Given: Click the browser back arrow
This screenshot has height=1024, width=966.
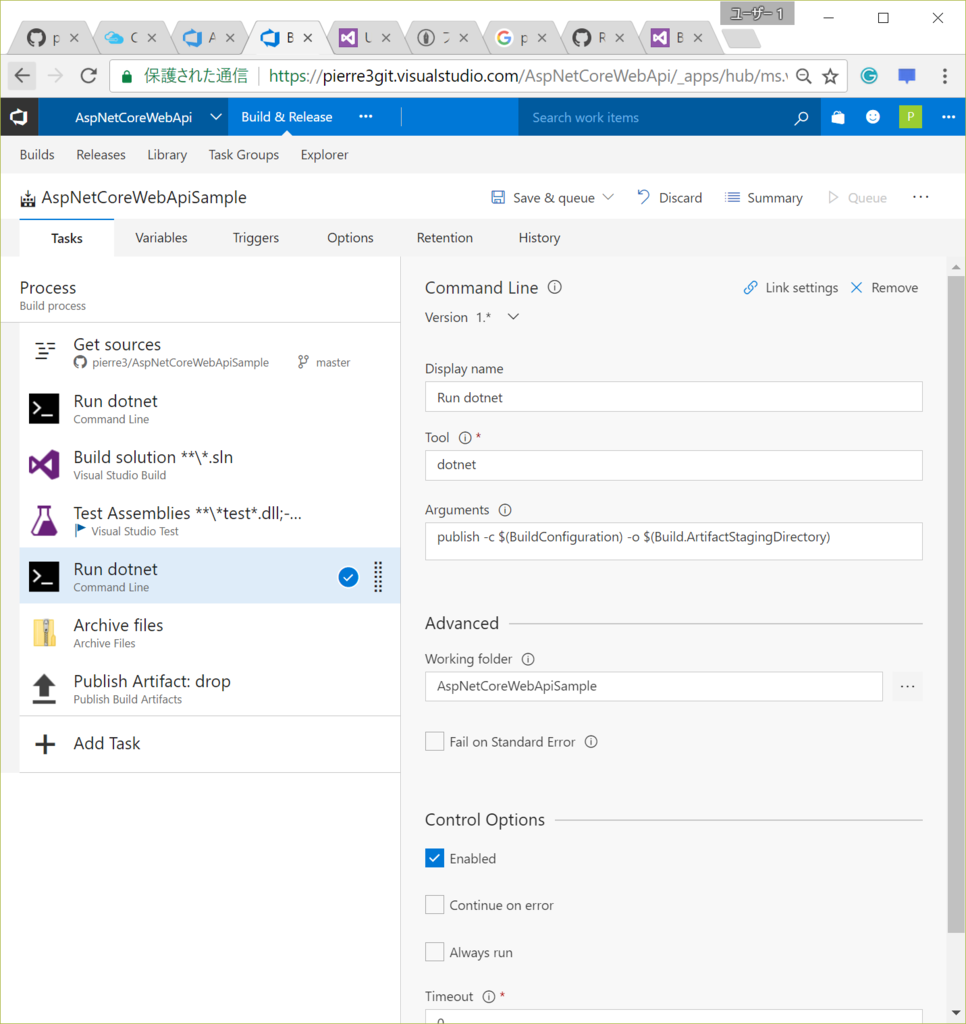Looking at the screenshot, I should (x=22, y=76).
